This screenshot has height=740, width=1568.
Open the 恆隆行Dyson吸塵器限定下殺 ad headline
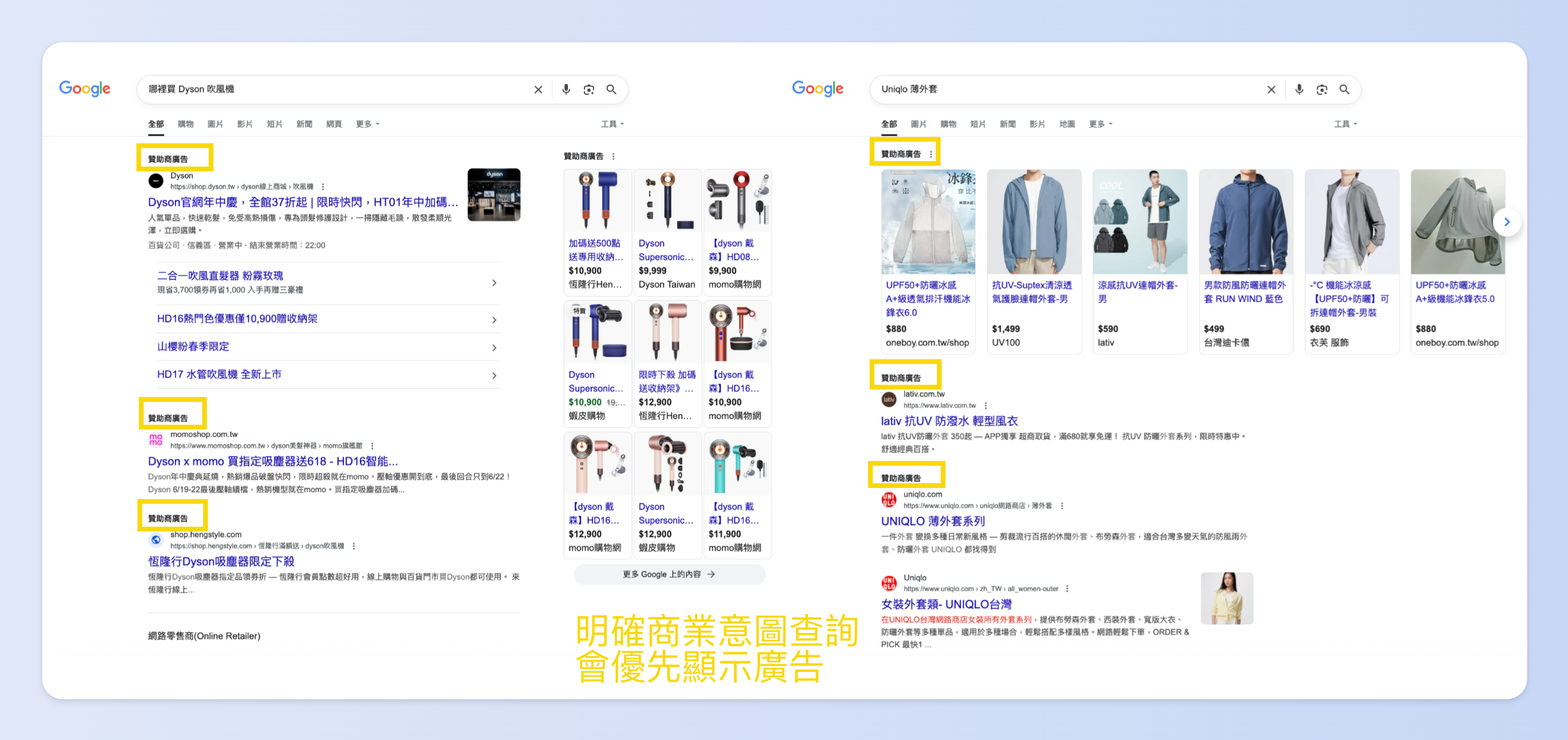coord(221,562)
